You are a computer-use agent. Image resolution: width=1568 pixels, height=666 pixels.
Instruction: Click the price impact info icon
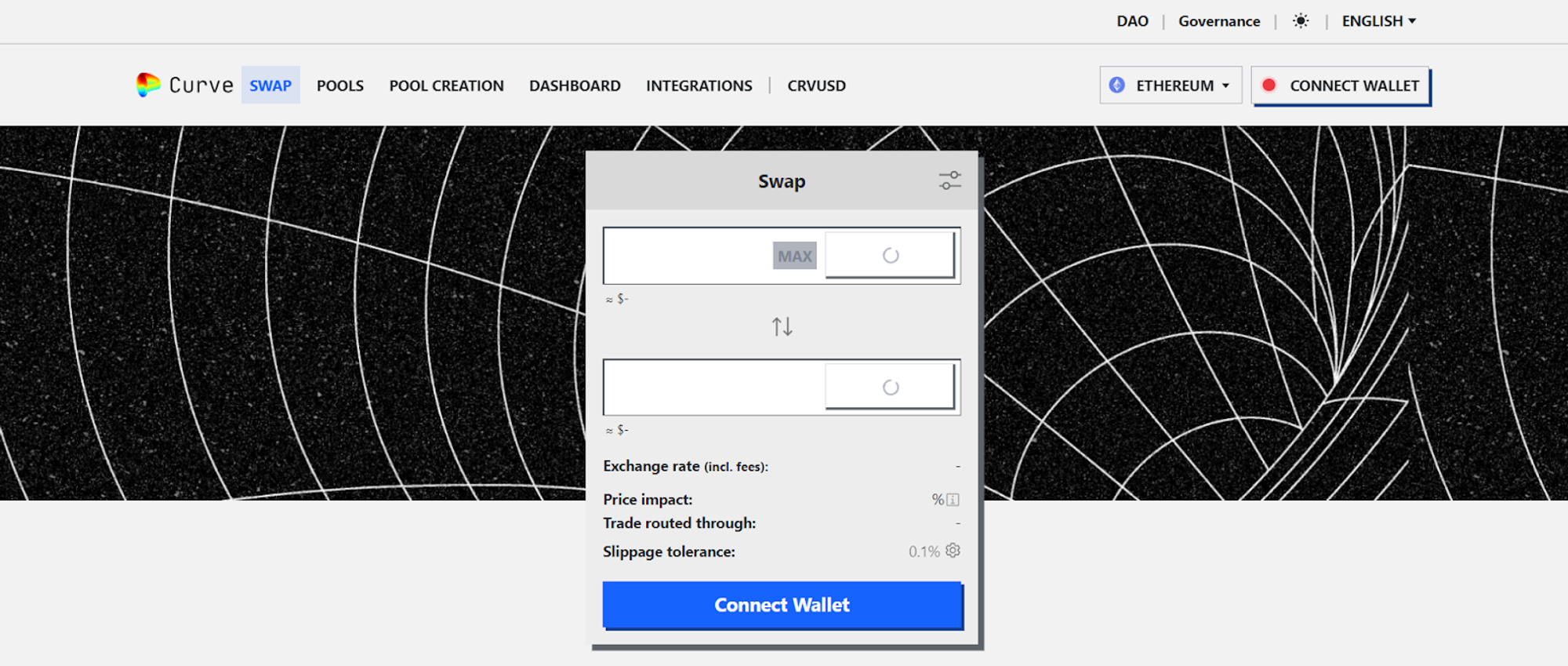pyautogui.click(x=953, y=500)
